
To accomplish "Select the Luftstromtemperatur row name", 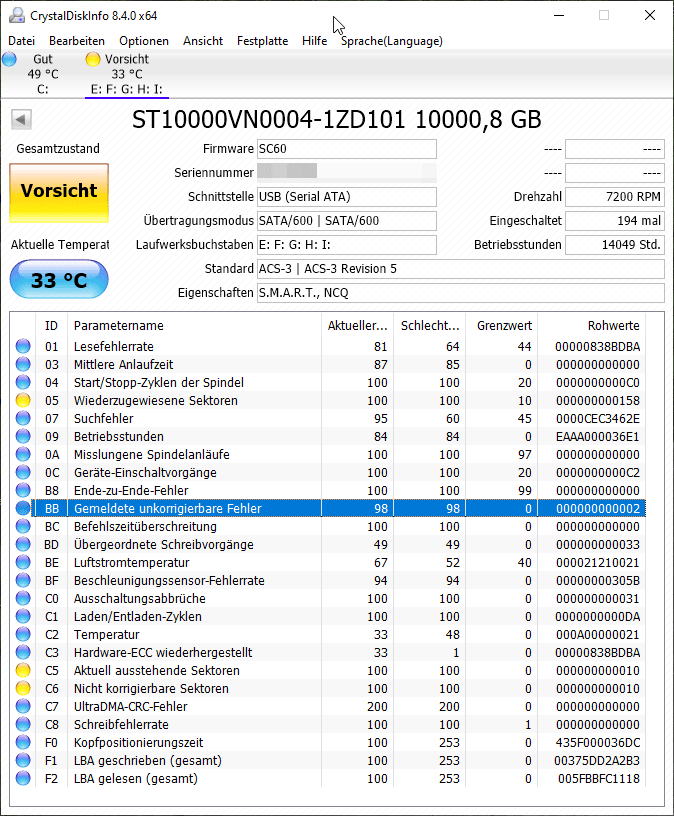I will click(x=132, y=562).
